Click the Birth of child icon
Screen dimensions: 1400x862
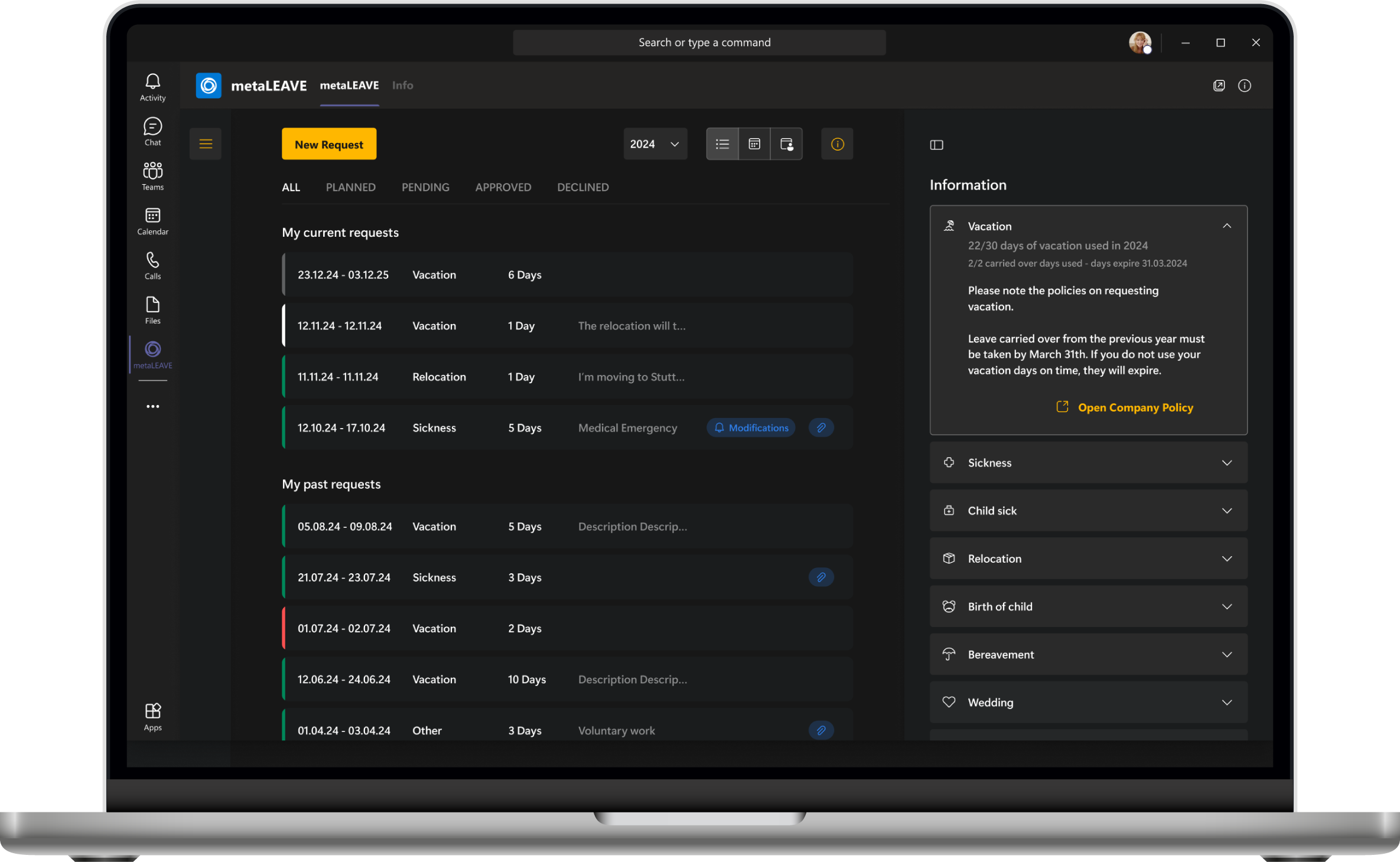pyautogui.click(x=949, y=606)
